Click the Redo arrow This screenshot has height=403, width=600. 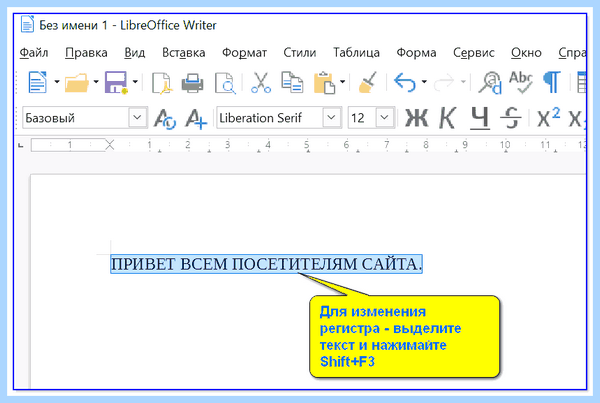(x=444, y=82)
